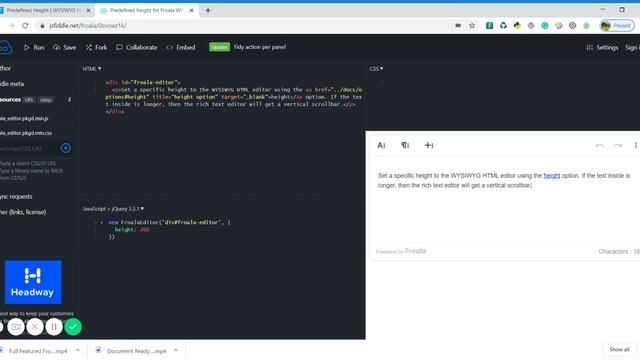Save the current fiddle

[x=65, y=47]
